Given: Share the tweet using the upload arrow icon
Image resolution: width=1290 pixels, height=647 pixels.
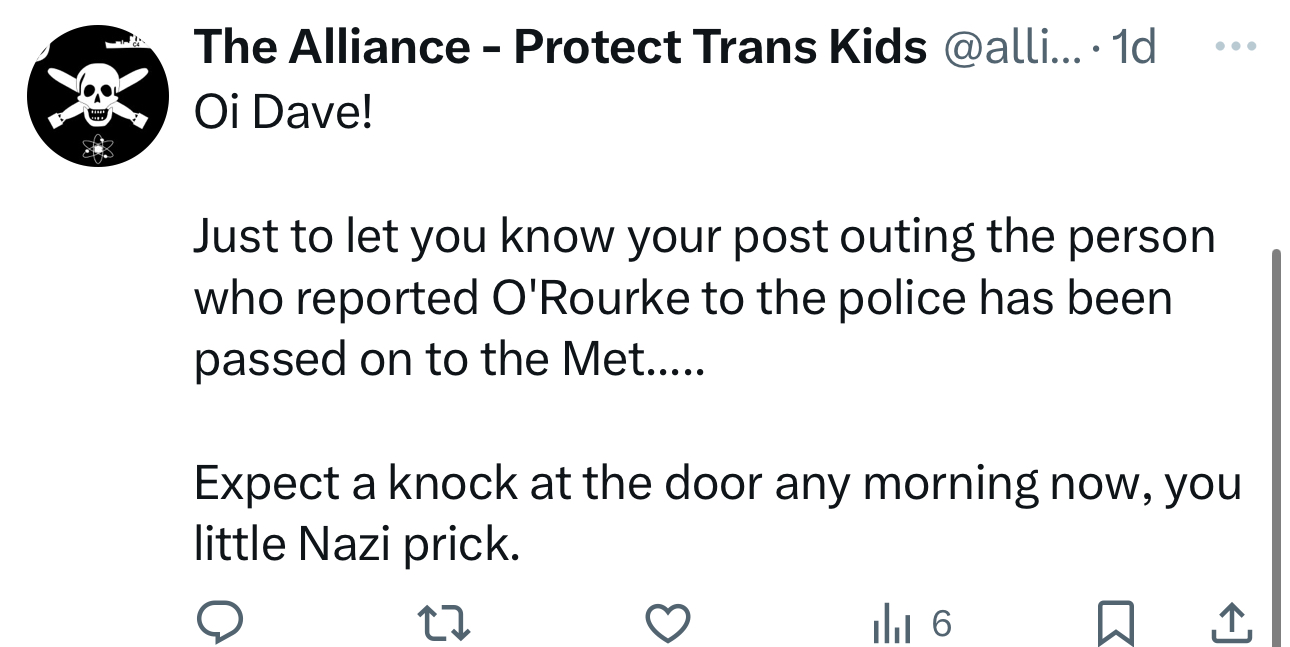Looking at the screenshot, I should pos(1231,625).
